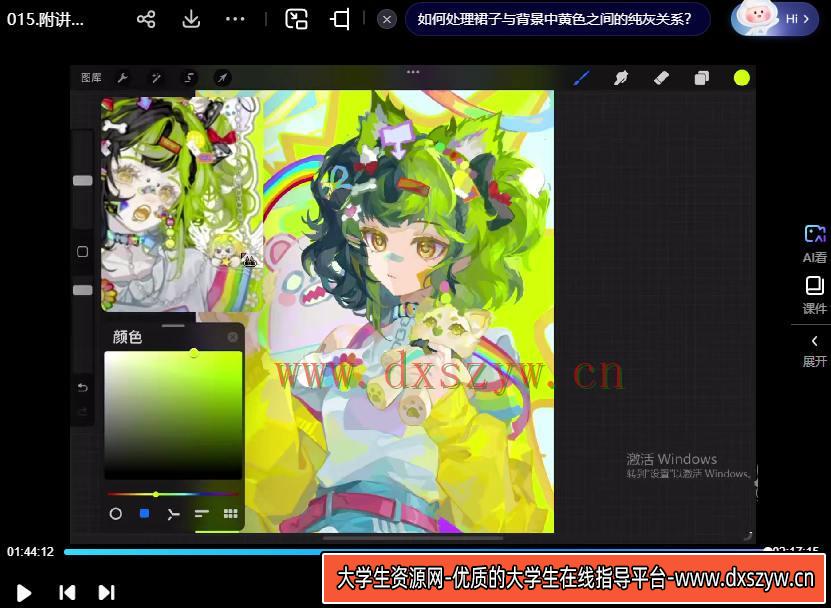This screenshot has height=608, width=831.
Task: Click the brush opacity slider handle
Action: coord(83,290)
